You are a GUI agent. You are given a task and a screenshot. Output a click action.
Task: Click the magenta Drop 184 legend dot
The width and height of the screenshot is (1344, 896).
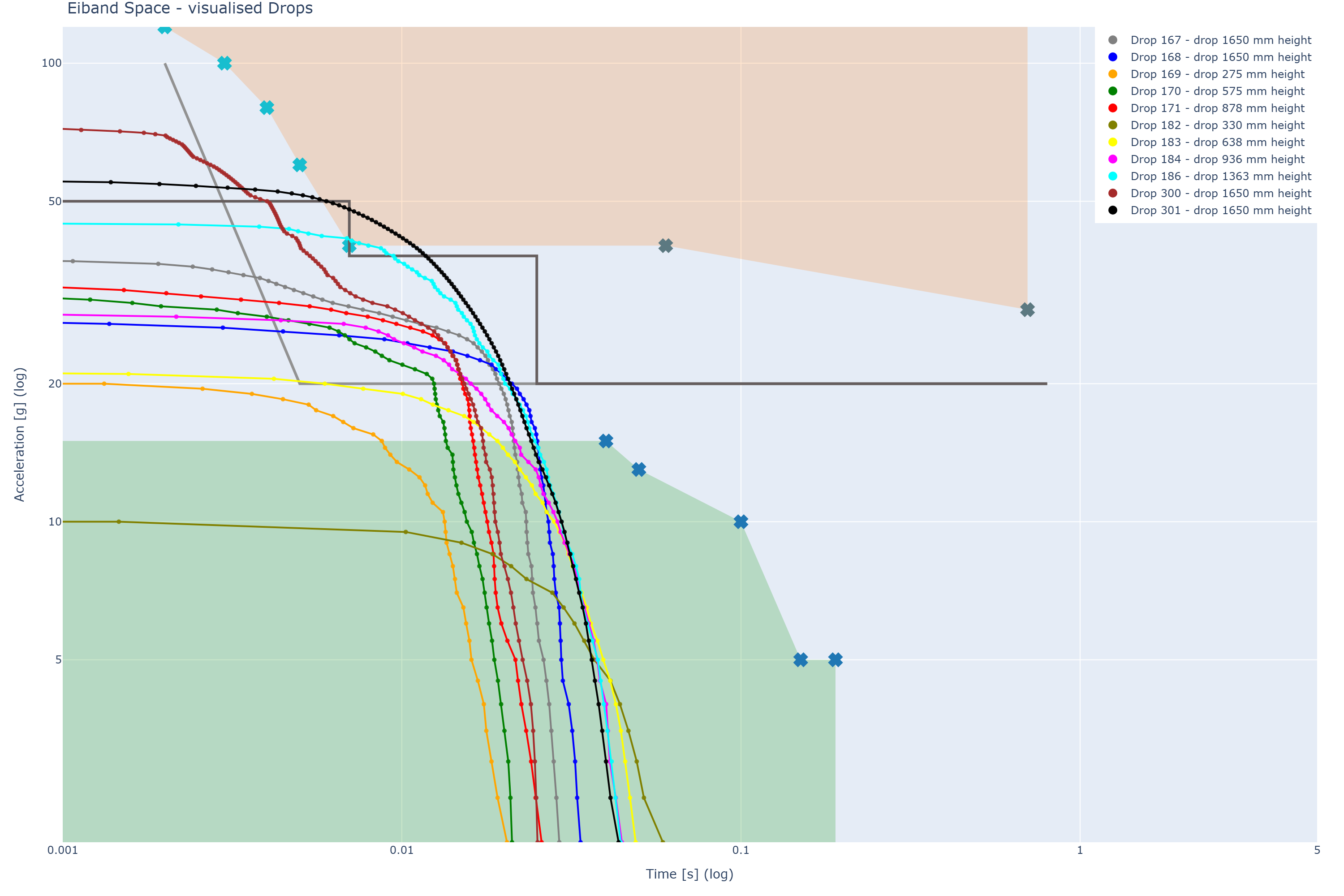[x=1112, y=159]
